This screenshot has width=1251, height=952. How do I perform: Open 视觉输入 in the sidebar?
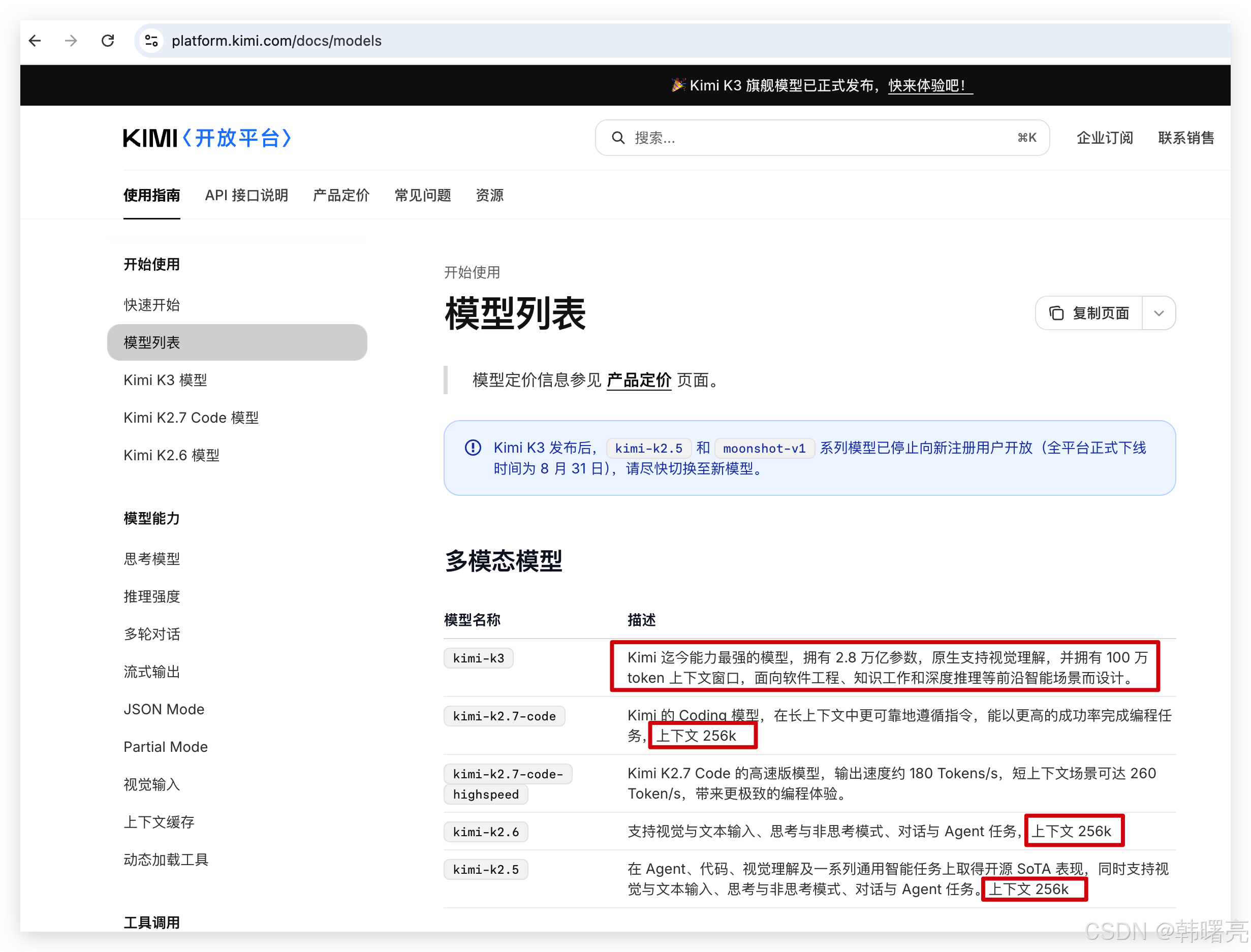pos(151,784)
